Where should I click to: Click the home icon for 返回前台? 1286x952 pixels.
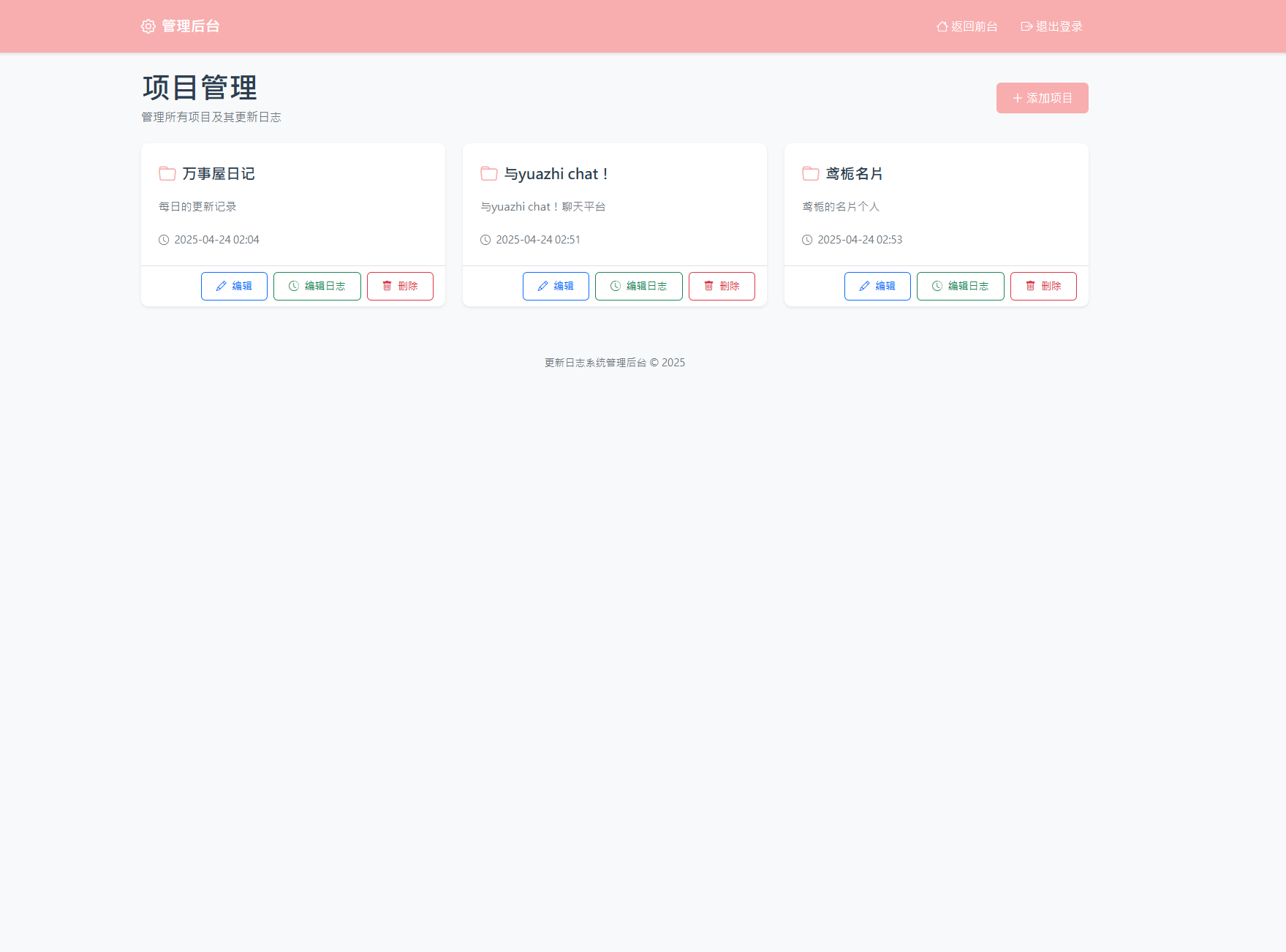pyautogui.click(x=942, y=26)
